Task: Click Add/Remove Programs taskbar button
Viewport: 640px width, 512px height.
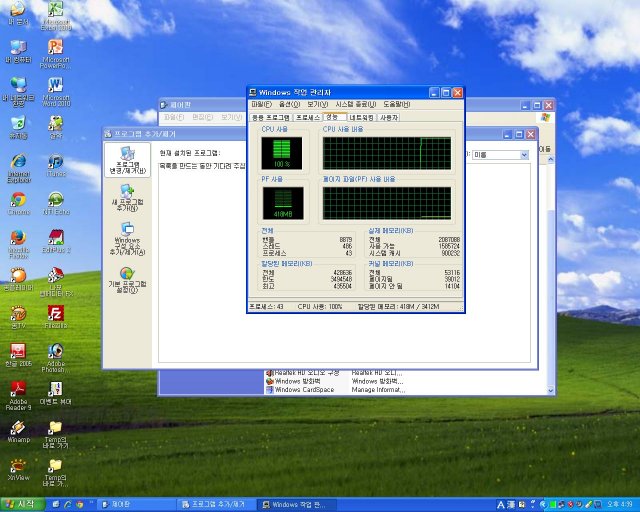Action: (216, 505)
